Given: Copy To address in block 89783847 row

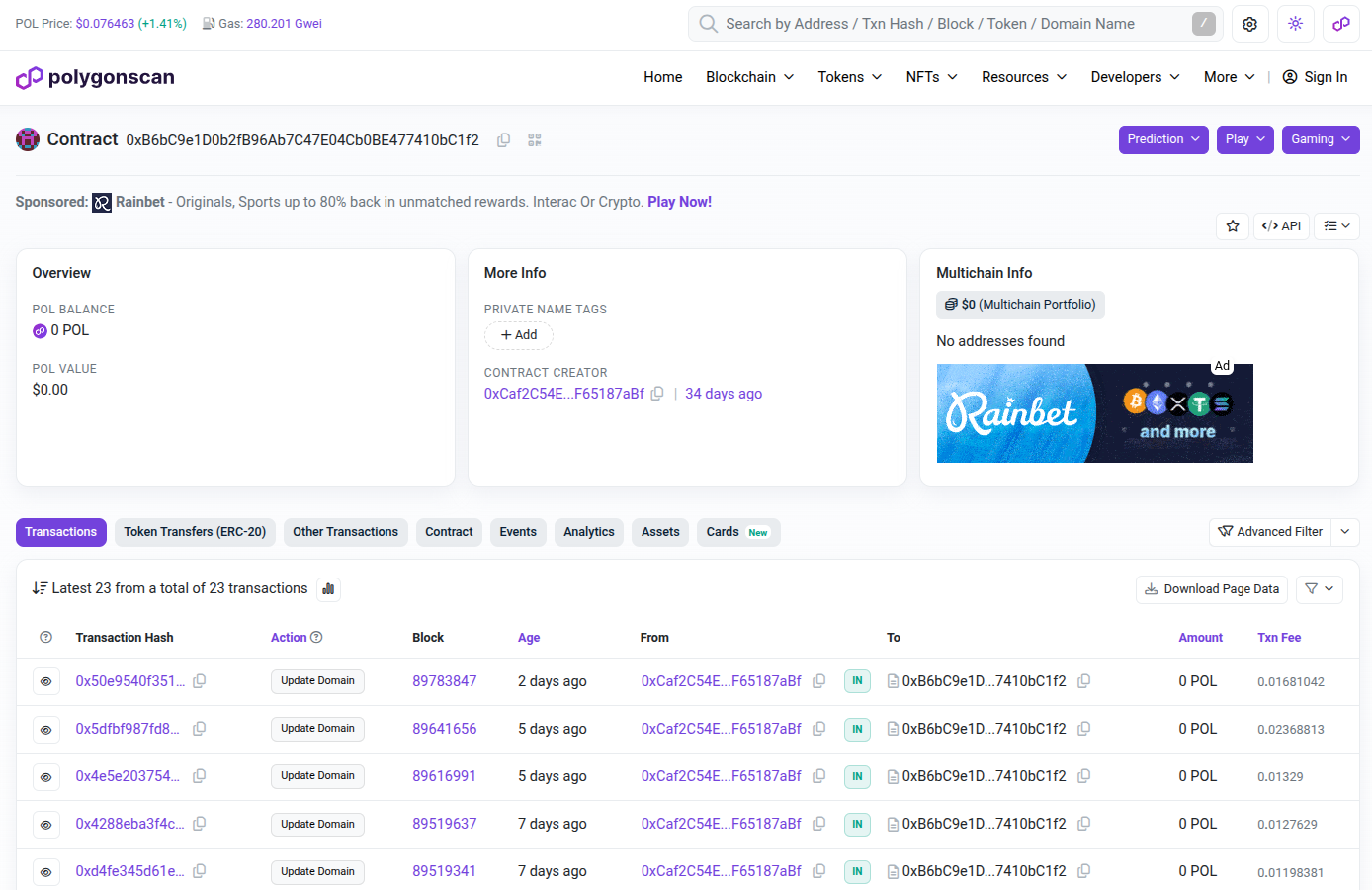Looking at the screenshot, I should [1084, 681].
